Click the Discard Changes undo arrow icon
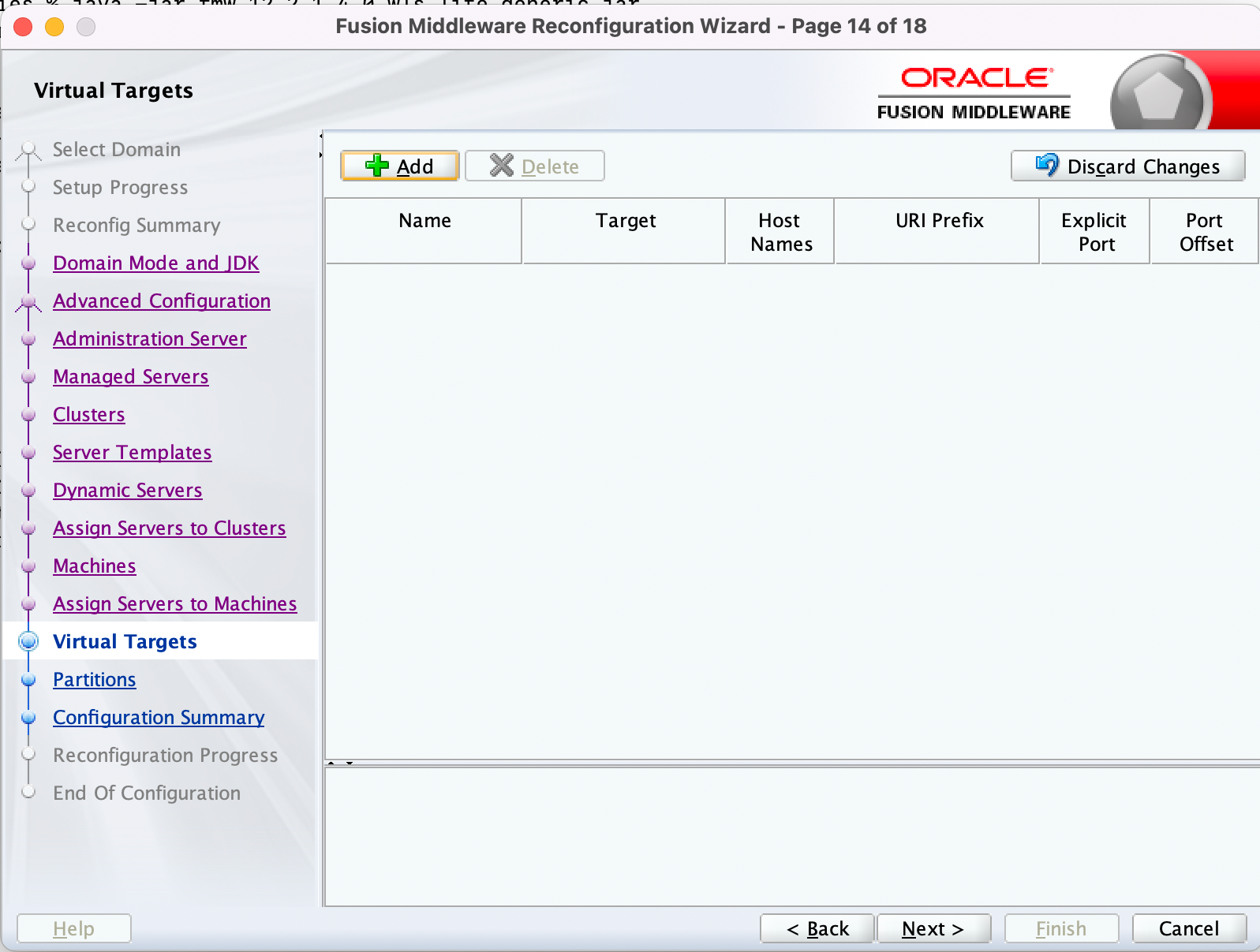1260x952 pixels. [x=1047, y=165]
